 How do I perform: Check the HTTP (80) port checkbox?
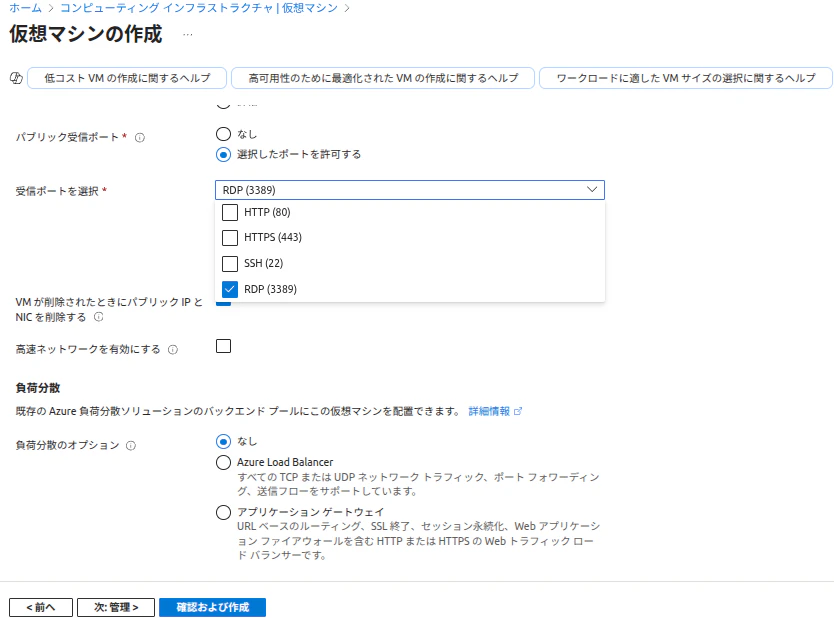(230, 212)
